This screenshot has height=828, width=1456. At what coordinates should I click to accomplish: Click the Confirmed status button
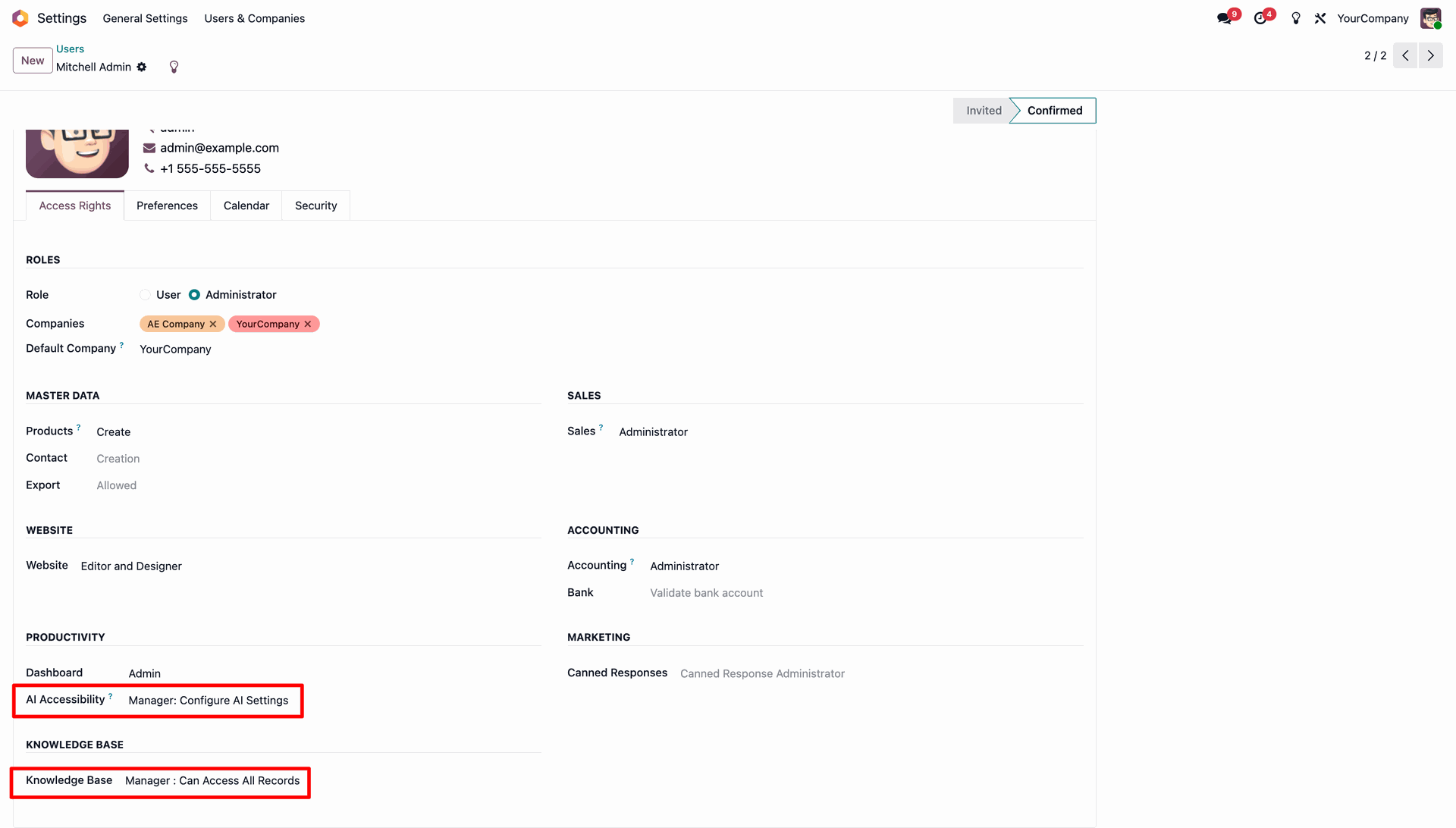[x=1054, y=111]
